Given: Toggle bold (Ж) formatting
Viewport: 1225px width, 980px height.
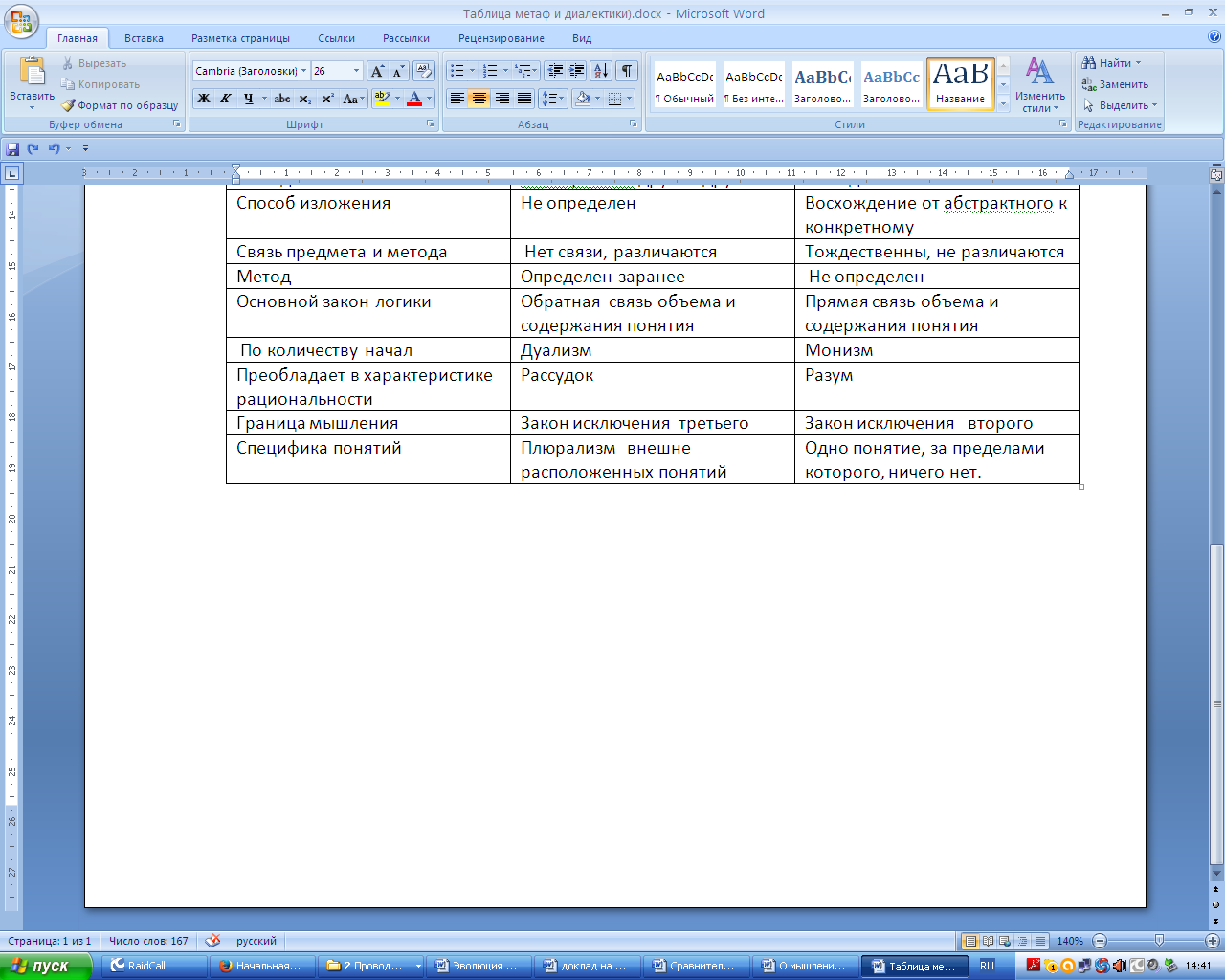Looking at the screenshot, I should [204, 99].
